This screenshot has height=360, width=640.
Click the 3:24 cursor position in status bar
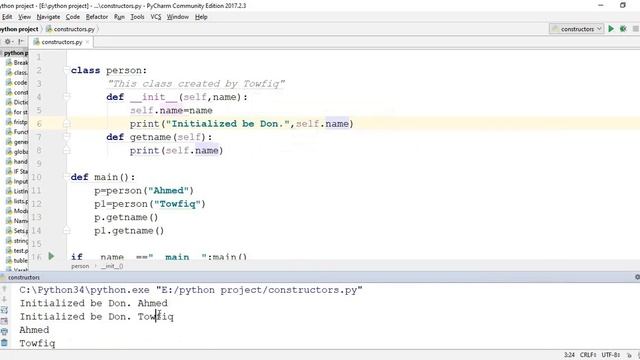569,355
